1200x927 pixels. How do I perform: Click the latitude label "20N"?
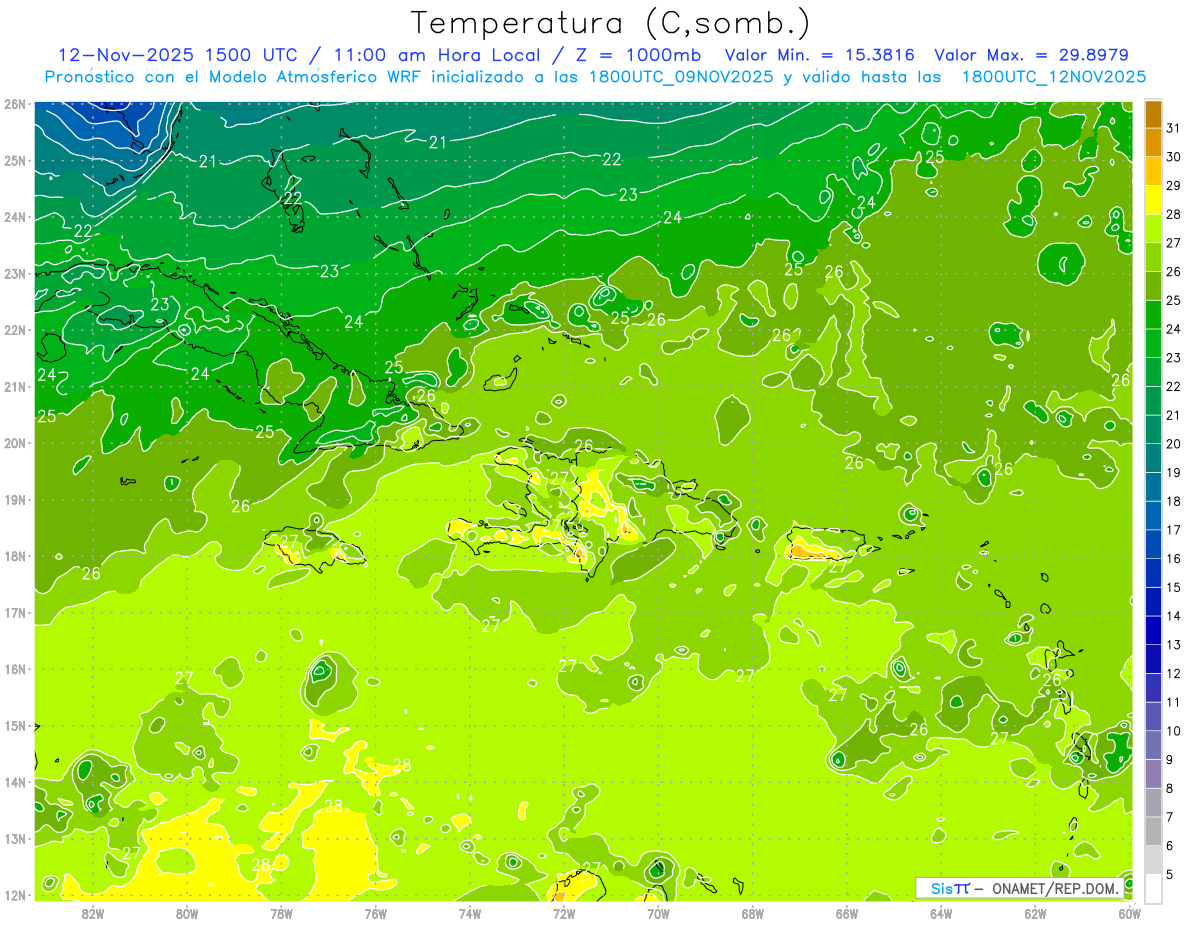[15, 443]
